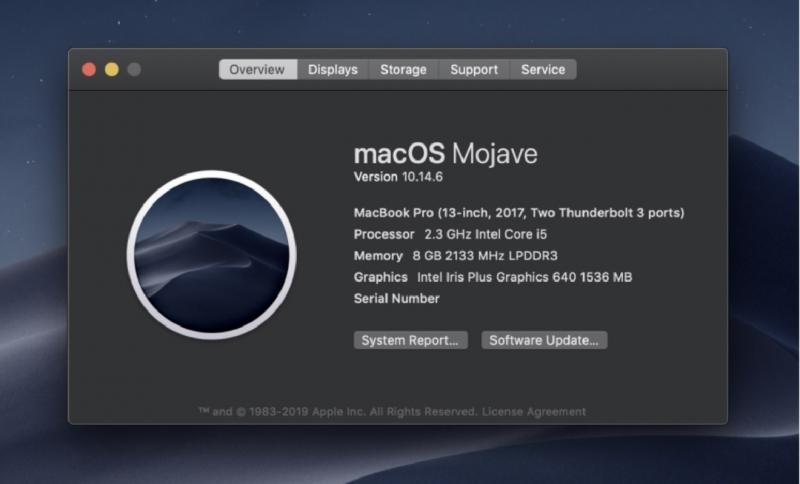The height and width of the screenshot is (484, 800).
Task: Open the Displays tab
Action: [x=333, y=69]
